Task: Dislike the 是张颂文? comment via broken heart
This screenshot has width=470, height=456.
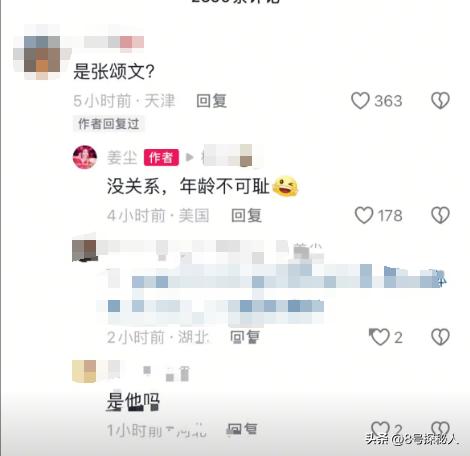Action: point(440,100)
